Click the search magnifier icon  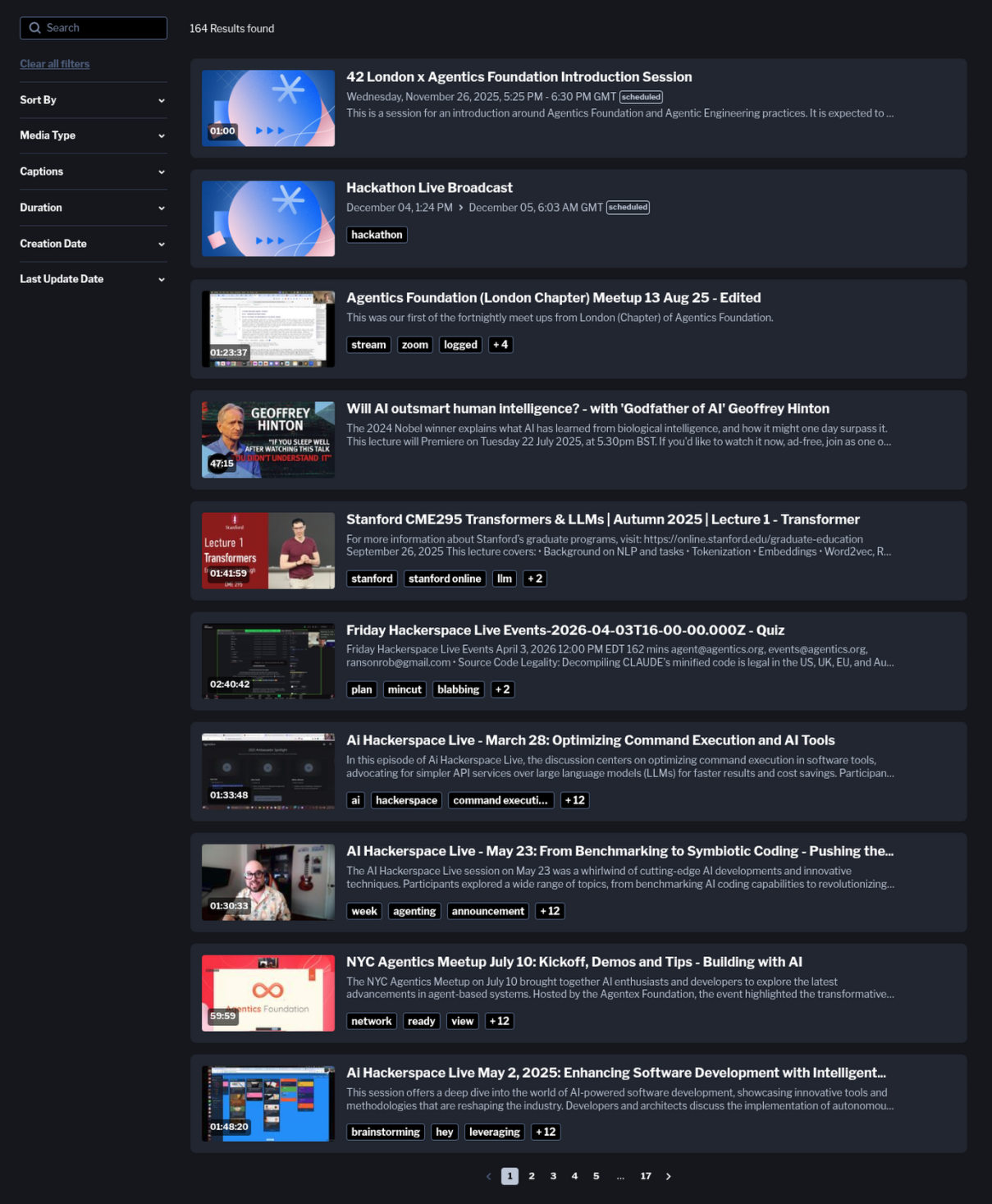34,28
